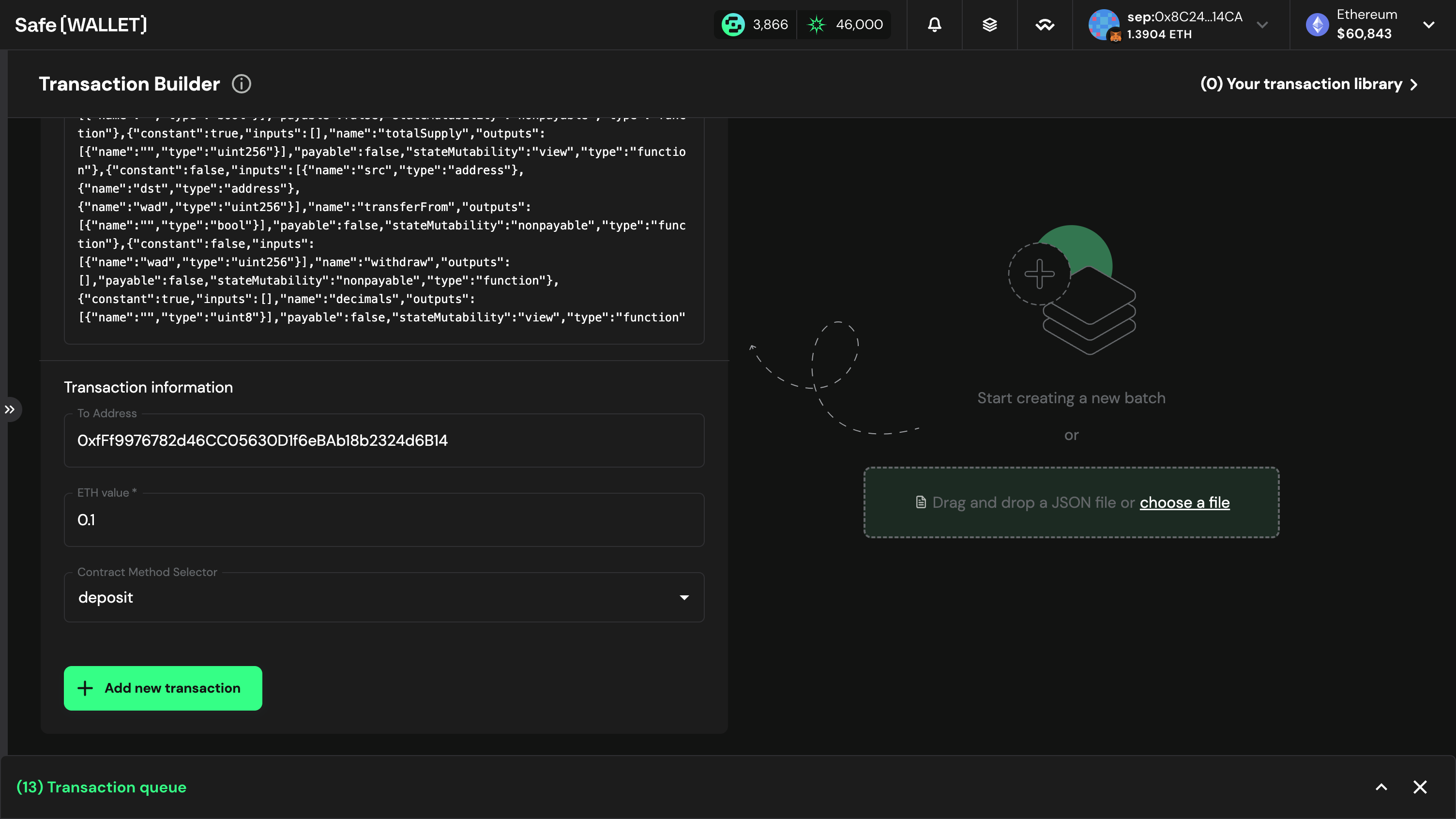Image resolution: width=1456 pixels, height=819 pixels.
Task: Open the Ethereum network dropdown chevron
Action: (x=1428, y=24)
